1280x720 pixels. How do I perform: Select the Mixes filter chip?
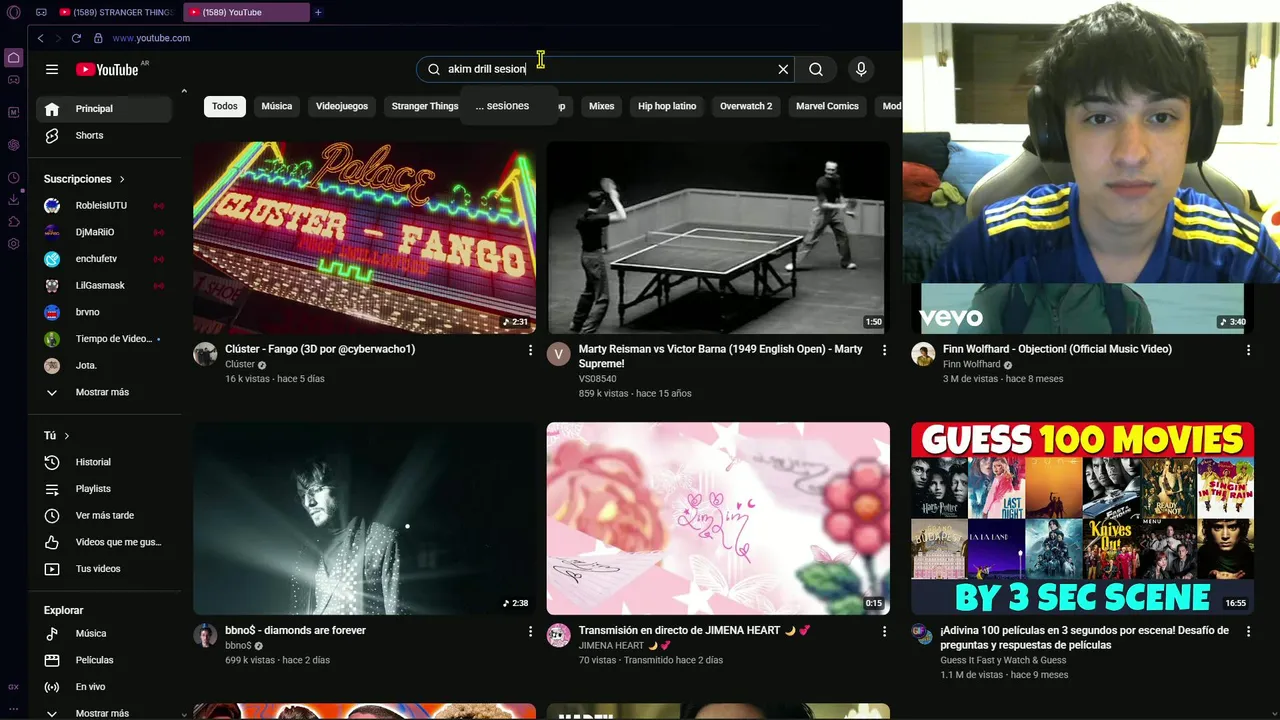point(602,106)
